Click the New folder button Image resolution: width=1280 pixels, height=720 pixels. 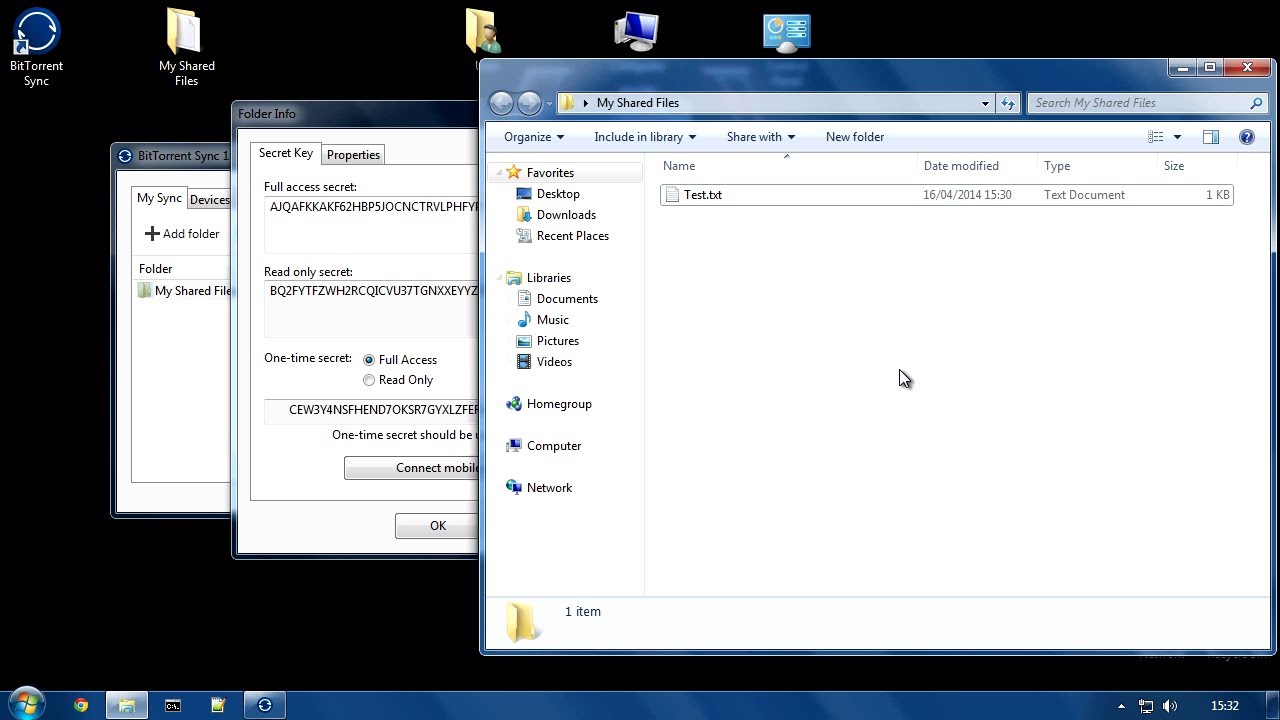[x=855, y=137]
